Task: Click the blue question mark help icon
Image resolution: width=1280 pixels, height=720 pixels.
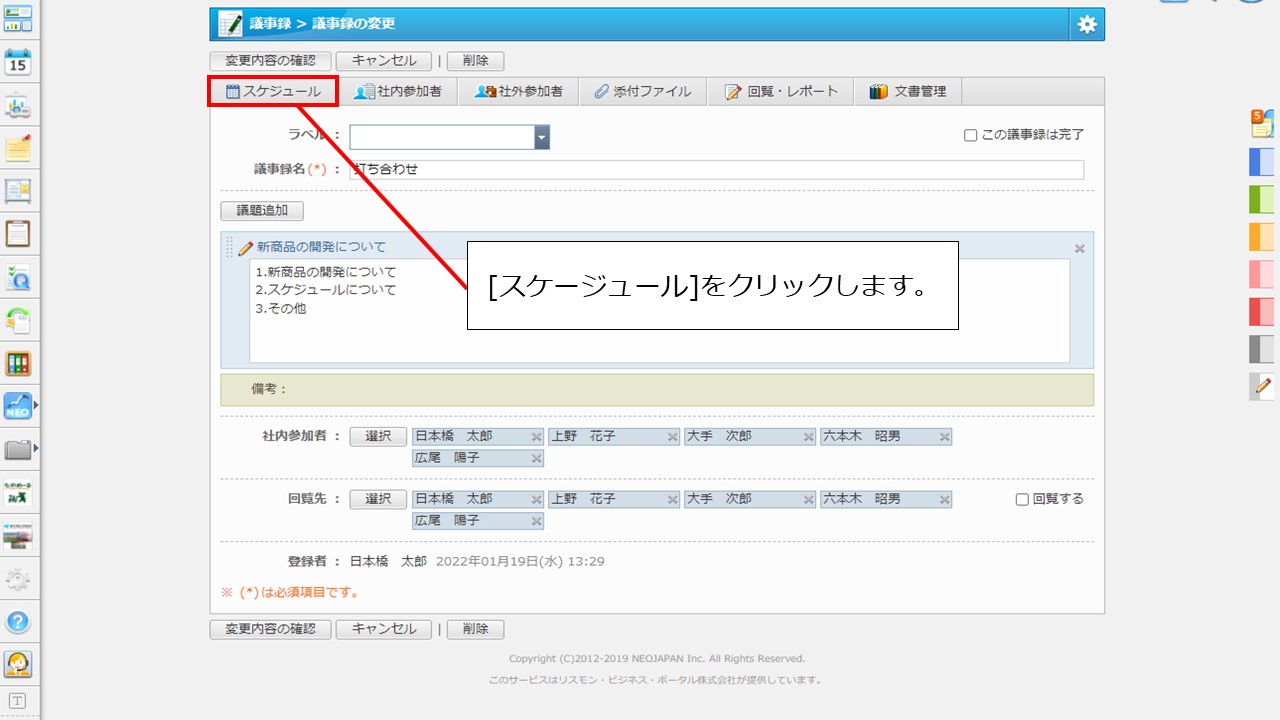Action: point(18,621)
